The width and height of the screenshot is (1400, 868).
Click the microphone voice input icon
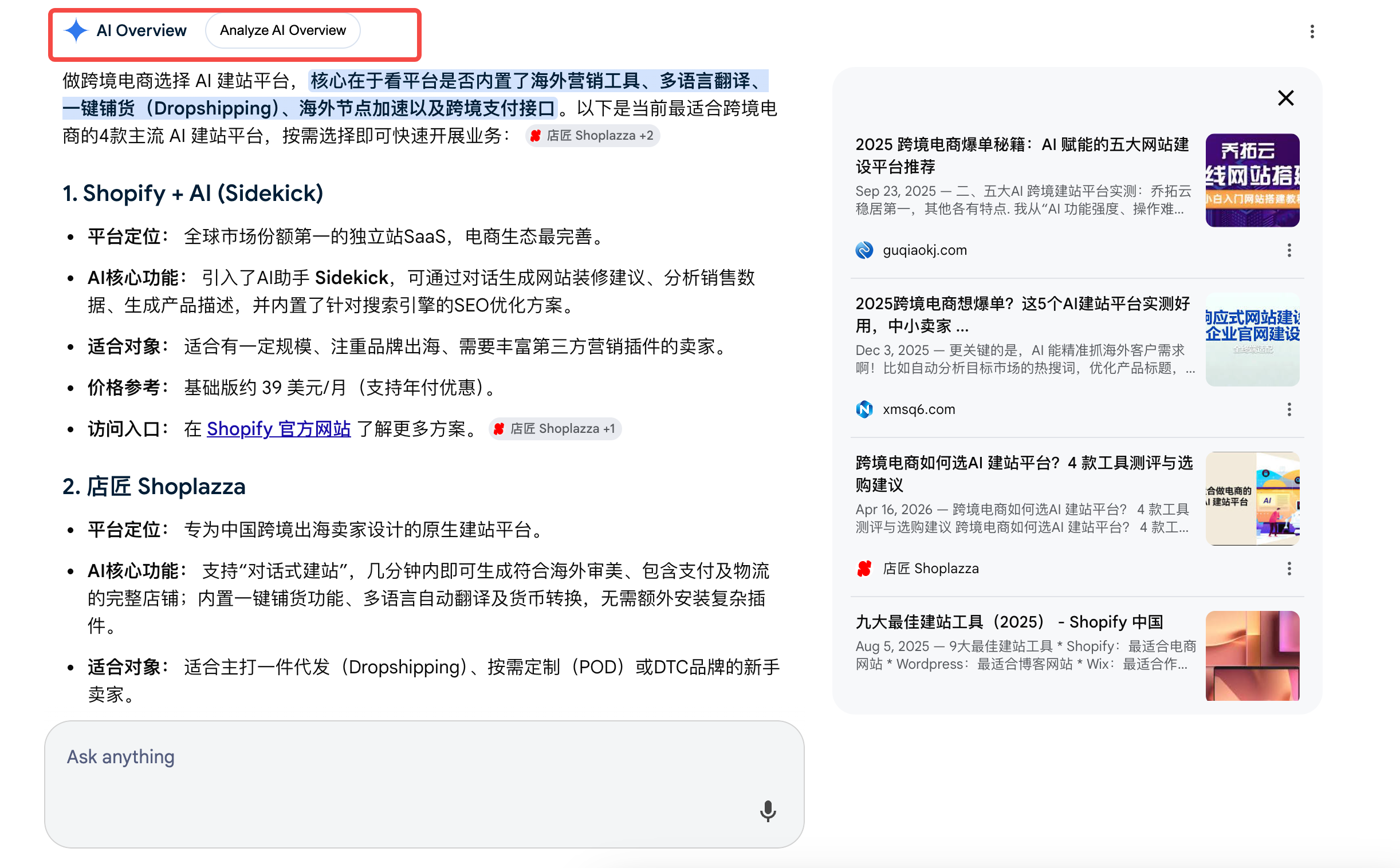click(x=768, y=811)
